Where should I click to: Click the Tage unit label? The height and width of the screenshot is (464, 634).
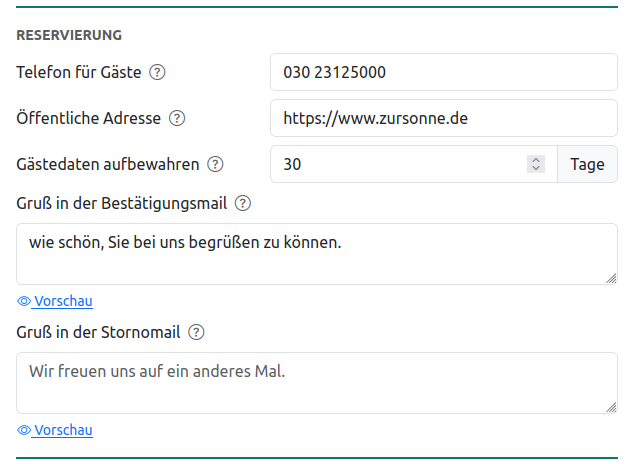click(588, 165)
